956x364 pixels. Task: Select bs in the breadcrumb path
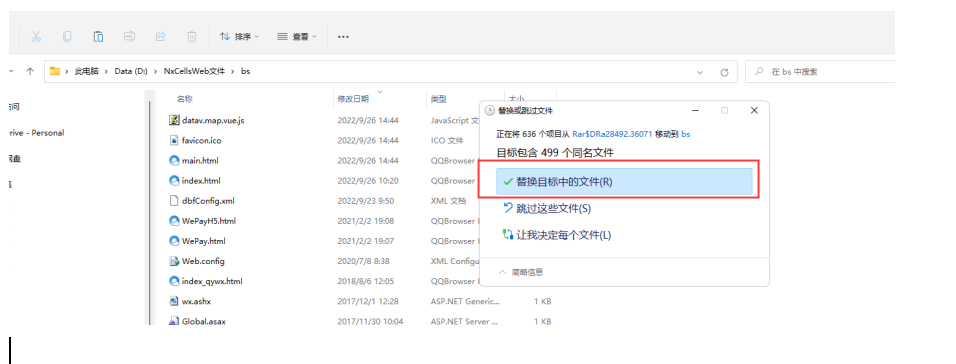click(245, 71)
